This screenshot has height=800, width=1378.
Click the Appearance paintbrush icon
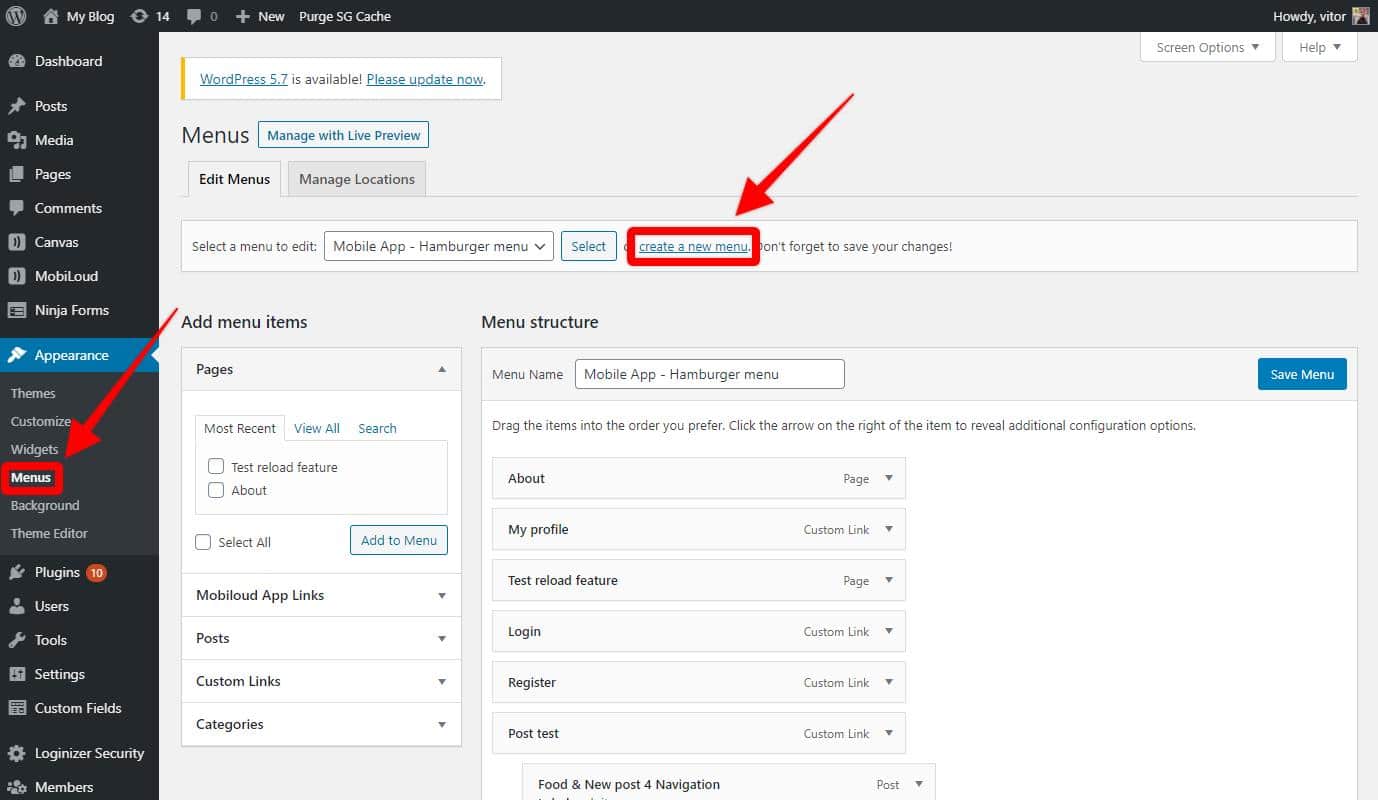(17, 355)
